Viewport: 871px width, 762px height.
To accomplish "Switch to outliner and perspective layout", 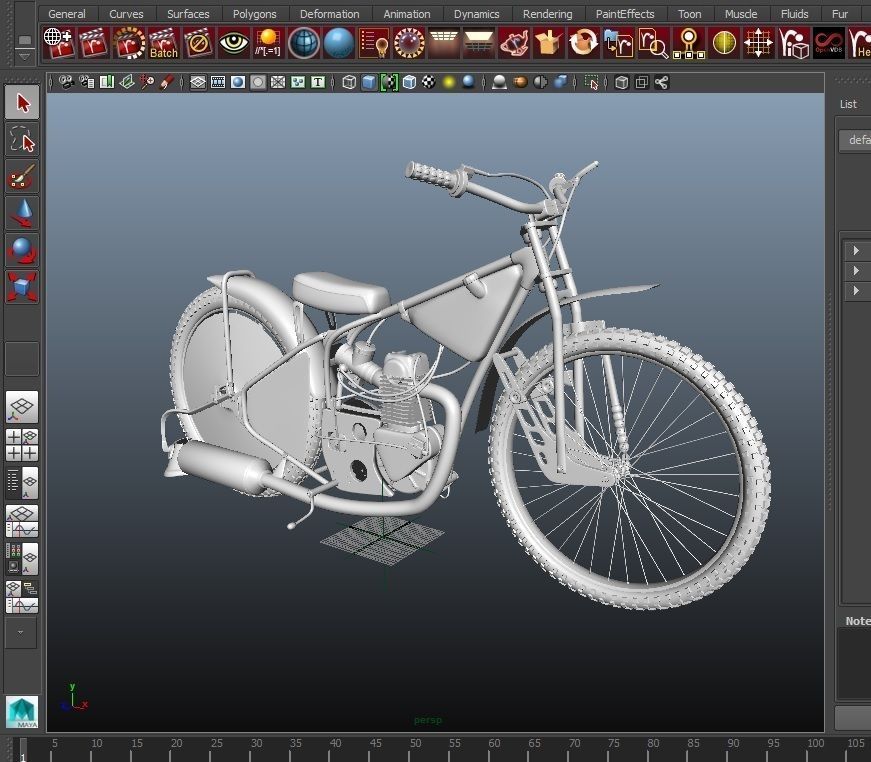I will (22, 483).
